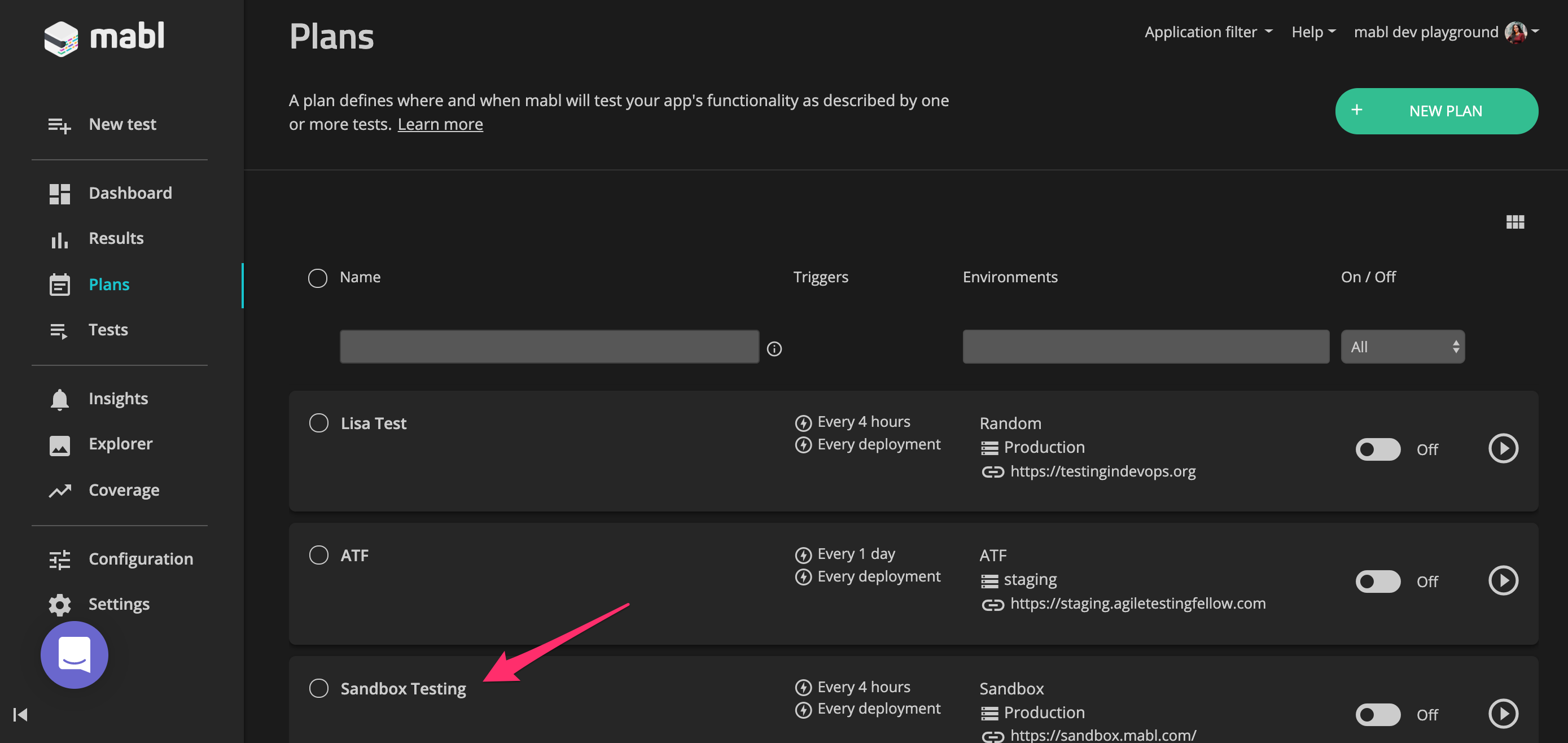Viewport: 1568px width, 743px height.
Task: Expand the Application filter dropdown
Action: [1208, 32]
